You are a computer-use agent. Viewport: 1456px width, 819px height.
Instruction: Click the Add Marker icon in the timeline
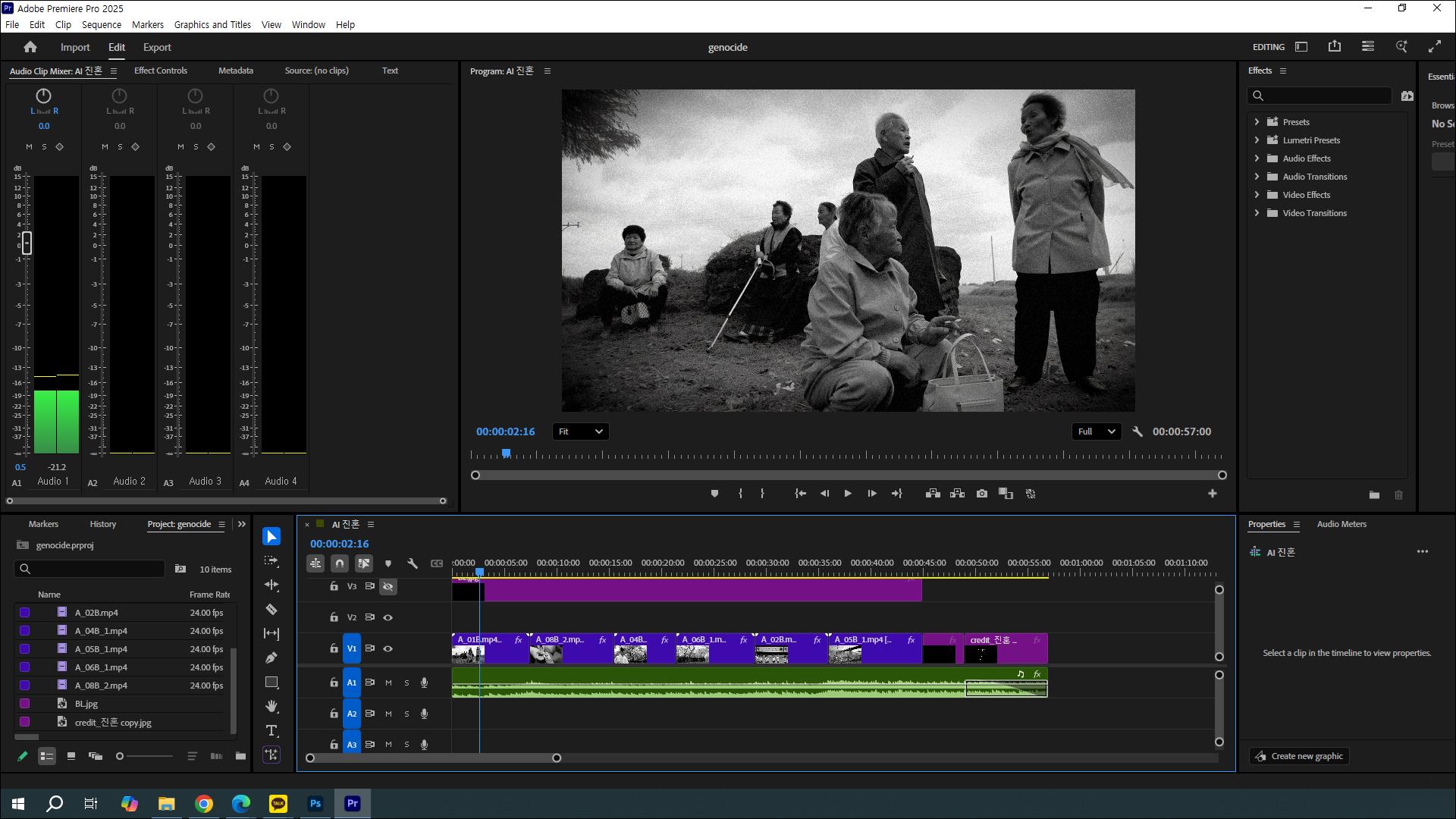tap(388, 563)
